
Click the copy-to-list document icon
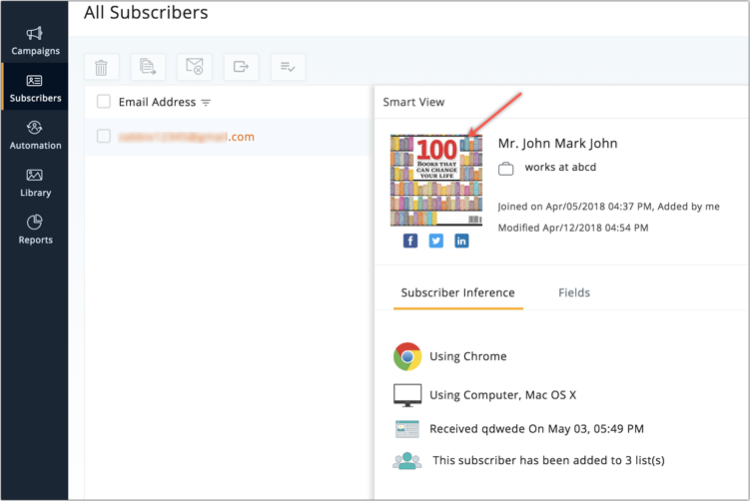(x=148, y=67)
